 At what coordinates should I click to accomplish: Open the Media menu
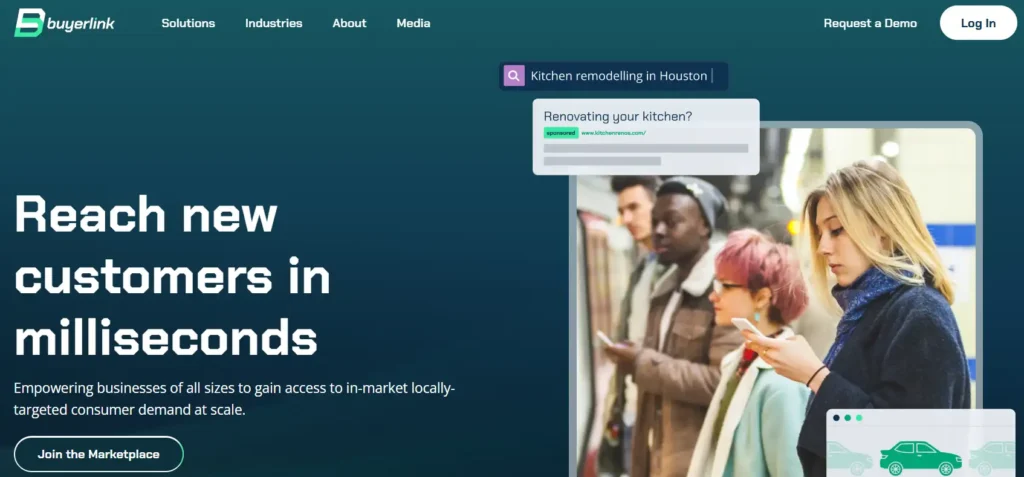pyautogui.click(x=413, y=23)
